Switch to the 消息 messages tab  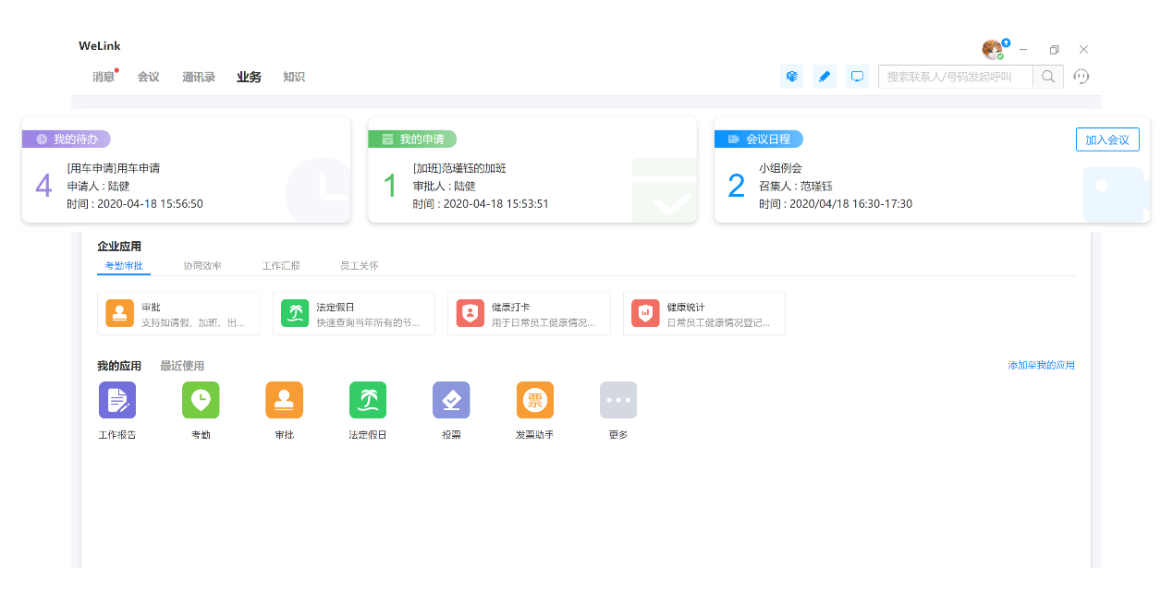(103, 77)
